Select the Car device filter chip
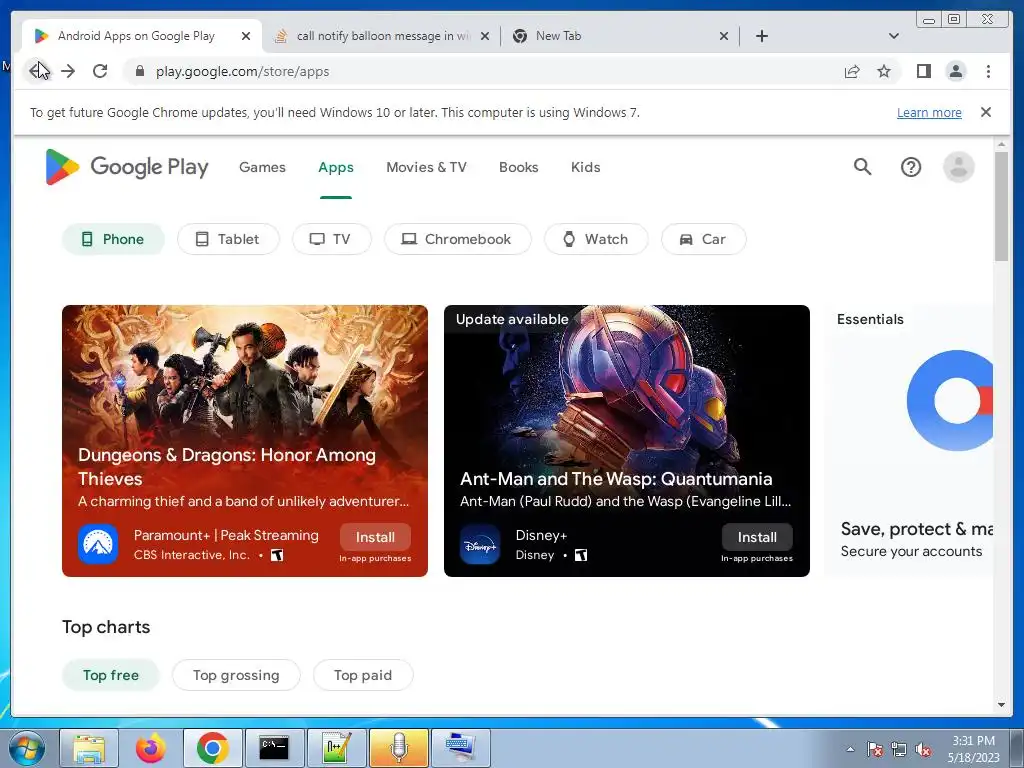Viewport: 1024px width, 768px height. (703, 239)
